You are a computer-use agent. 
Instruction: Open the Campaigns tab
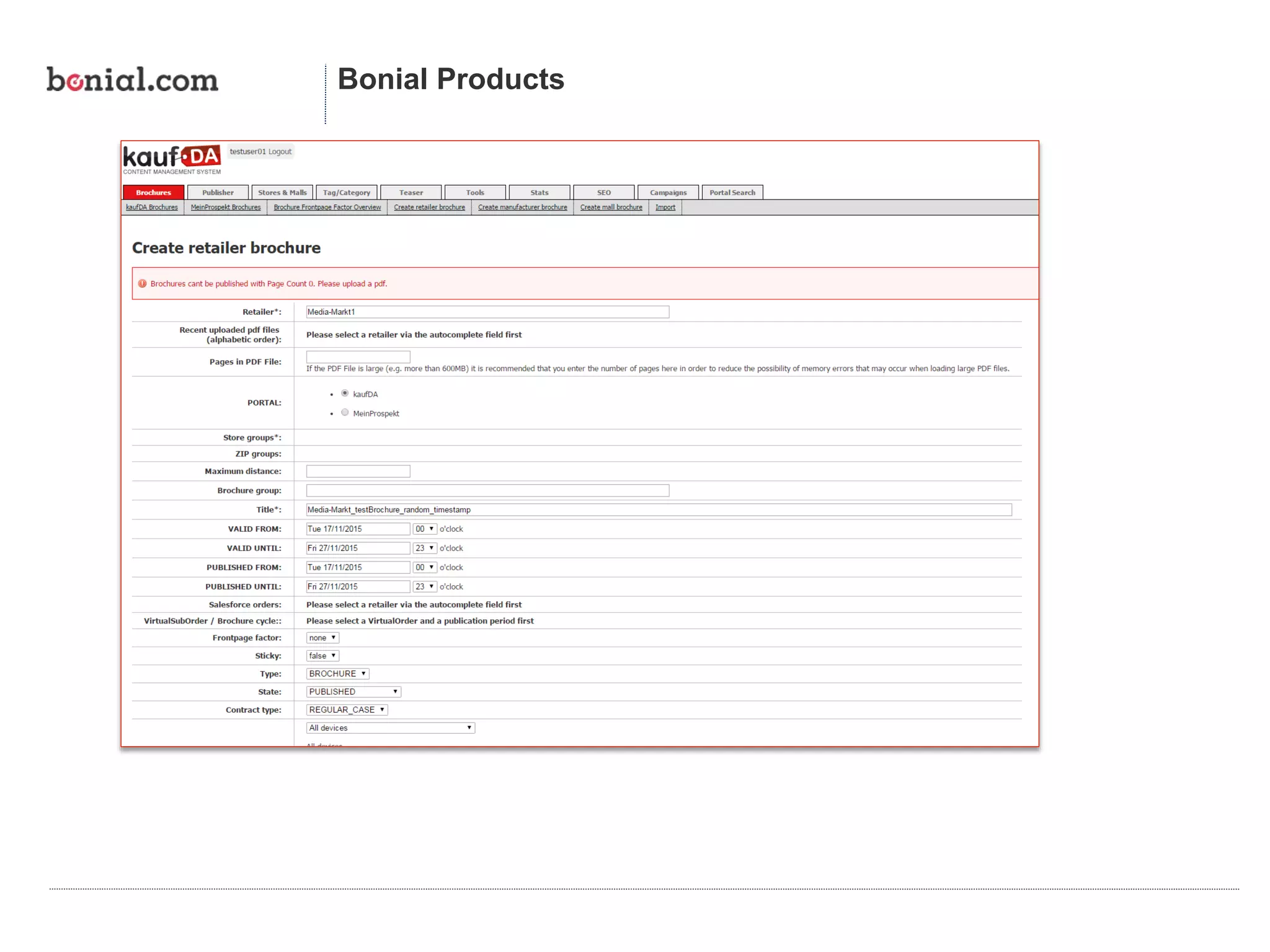[668, 192]
